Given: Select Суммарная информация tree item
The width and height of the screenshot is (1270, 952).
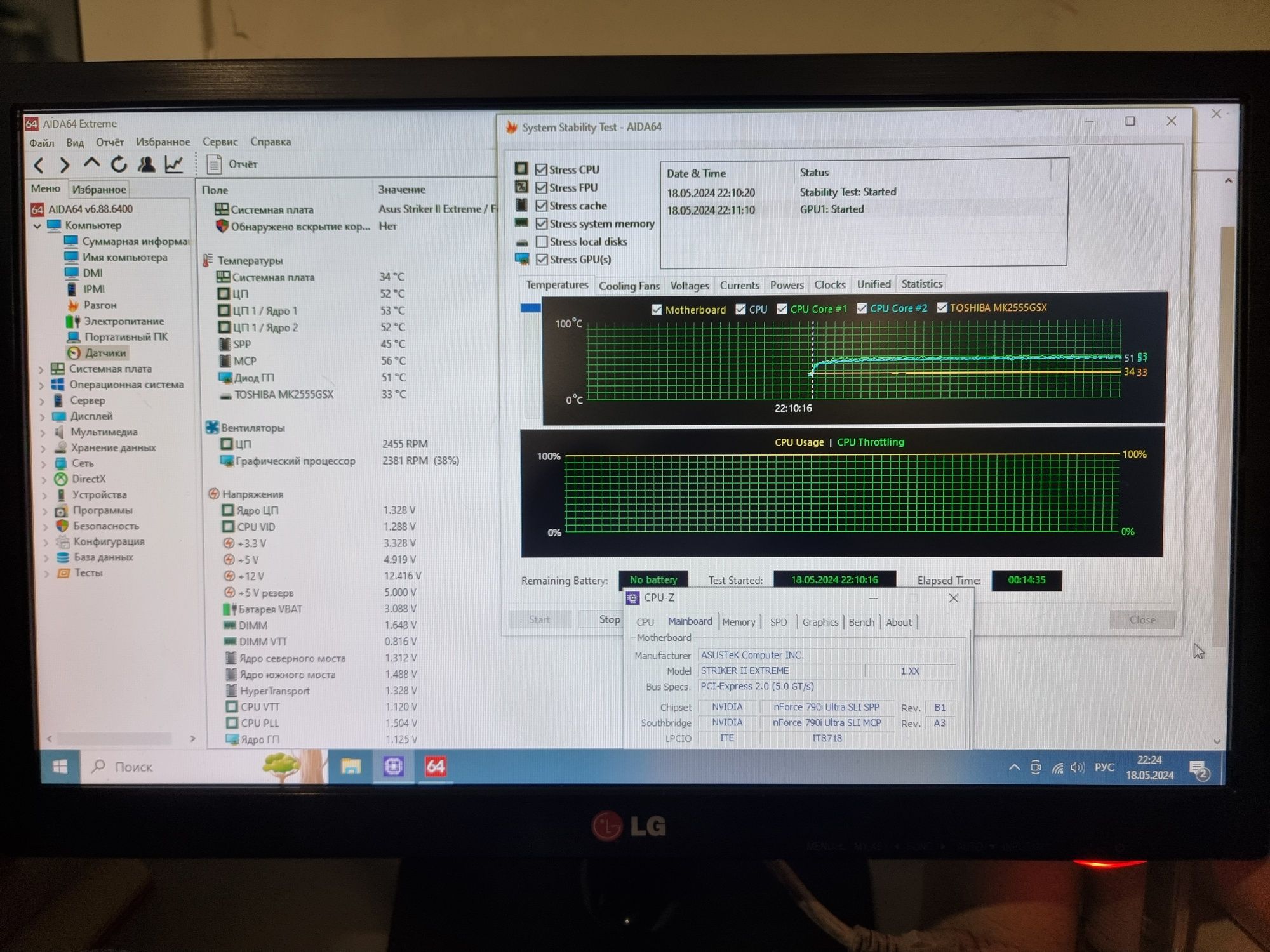Looking at the screenshot, I should pyautogui.click(x=127, y=241).
